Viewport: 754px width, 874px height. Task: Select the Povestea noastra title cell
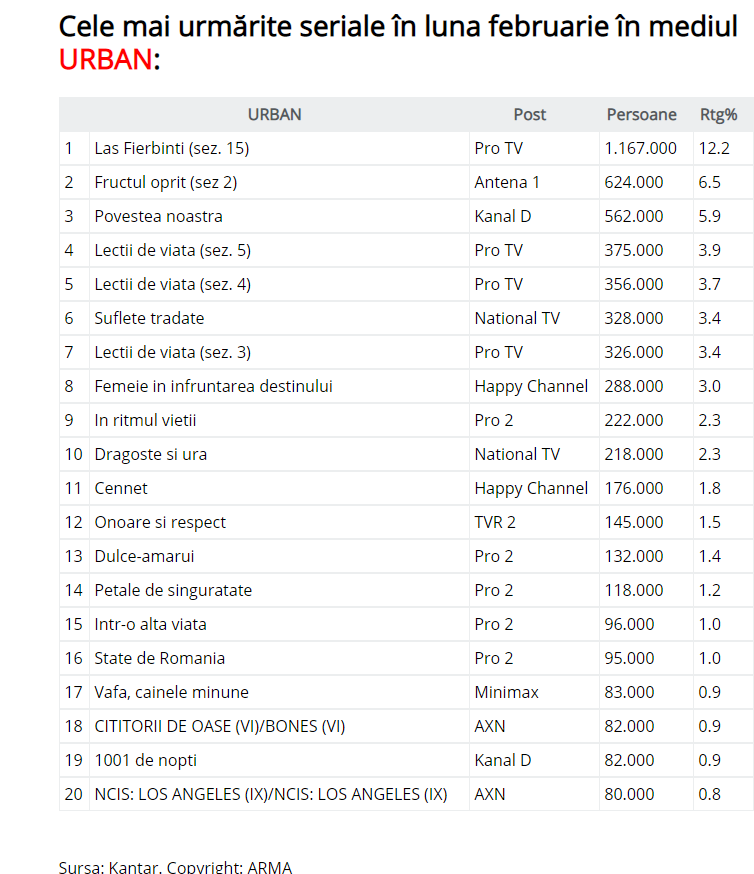tap(158, 216)
